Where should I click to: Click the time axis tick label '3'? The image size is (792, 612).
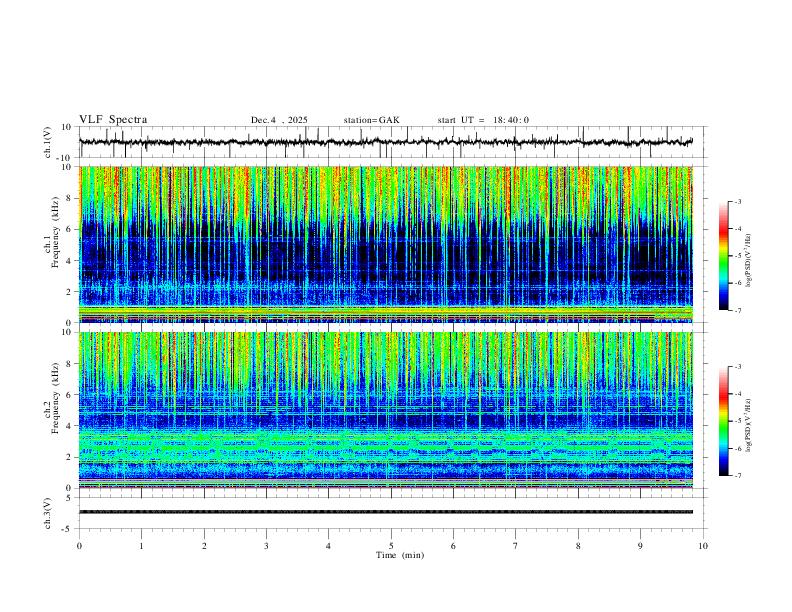266,546
